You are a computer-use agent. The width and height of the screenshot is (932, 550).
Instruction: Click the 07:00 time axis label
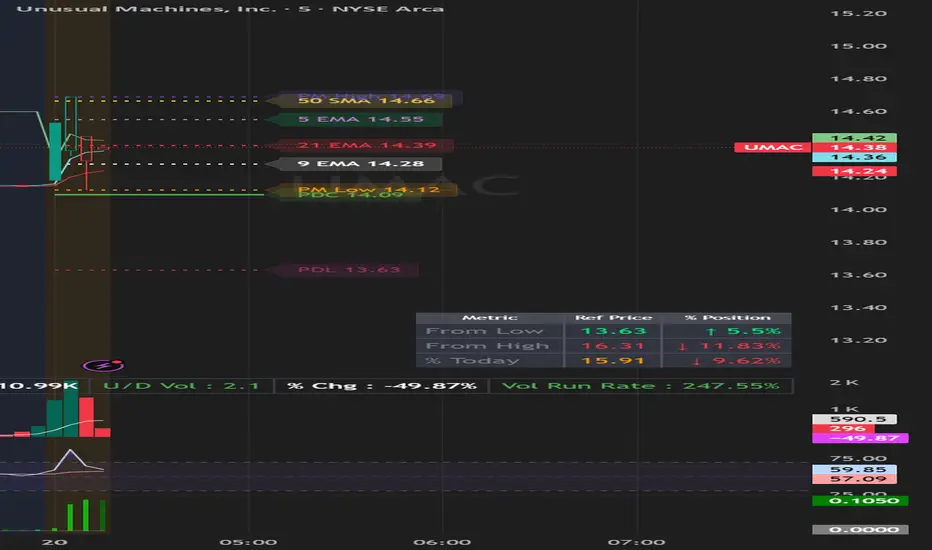[x=637, y=542]
